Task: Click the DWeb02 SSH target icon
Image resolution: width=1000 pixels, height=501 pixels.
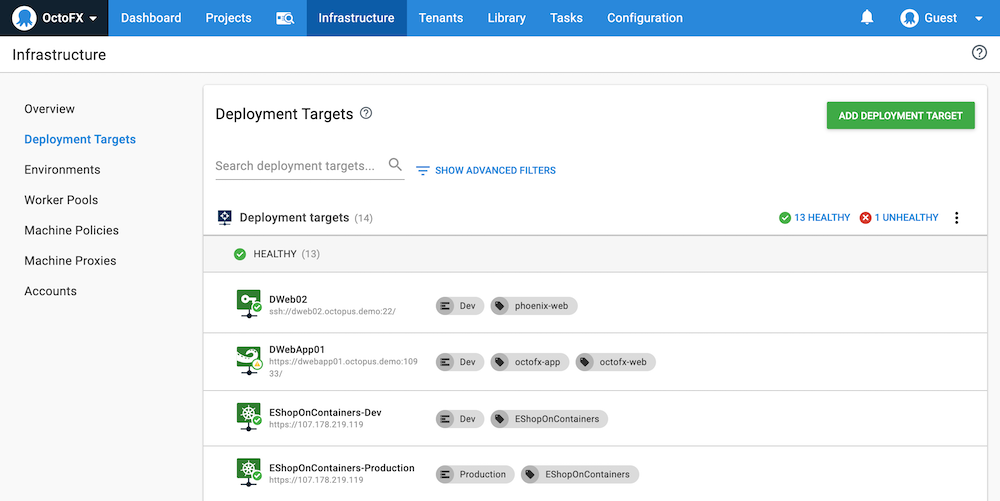Action: click(248, 305)
